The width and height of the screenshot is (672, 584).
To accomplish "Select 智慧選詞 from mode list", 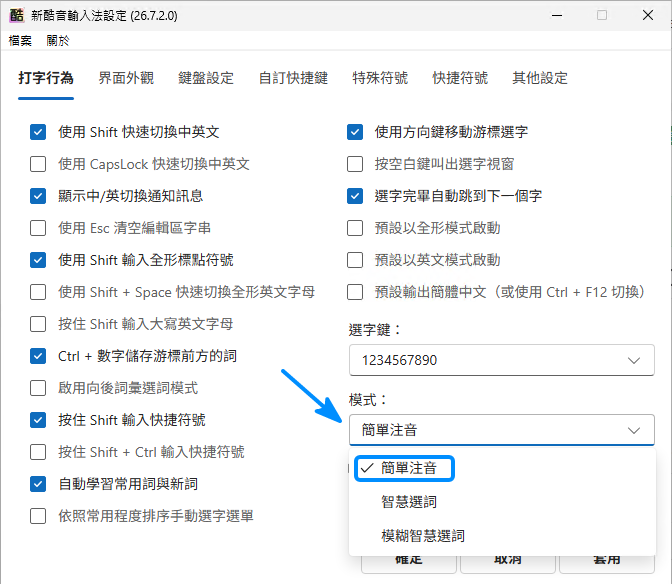I will (x=502, y=502).
